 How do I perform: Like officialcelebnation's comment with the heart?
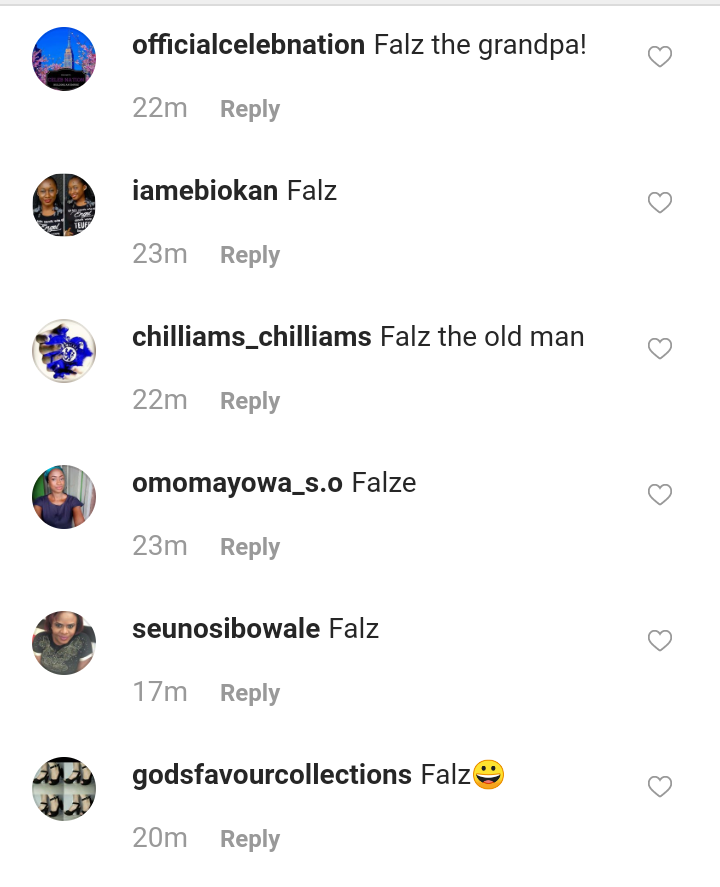pos(659,58)
